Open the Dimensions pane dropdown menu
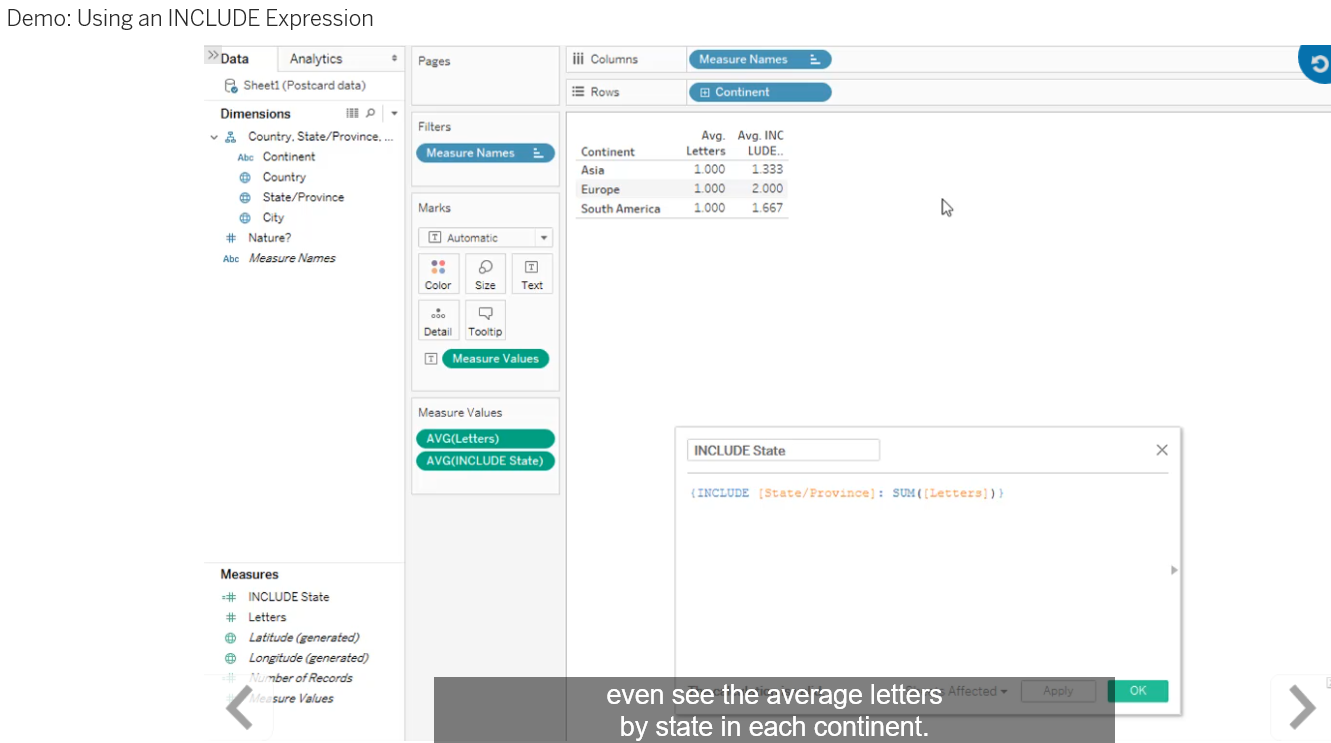This screenshot has height=743, width=1331. (x=394, y=114)
